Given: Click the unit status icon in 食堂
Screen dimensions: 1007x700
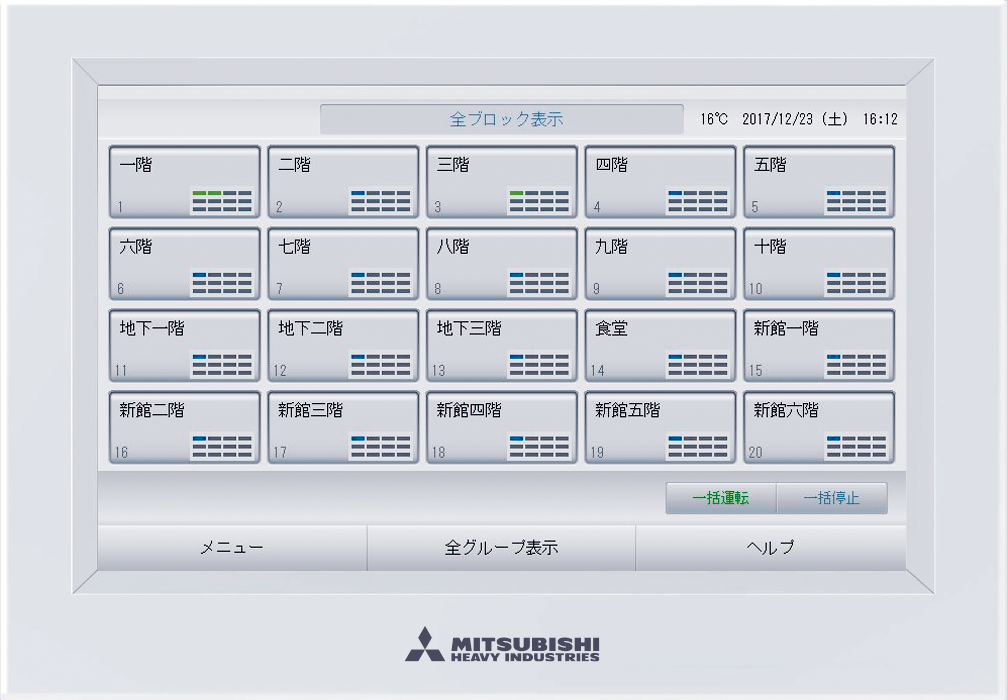Looking at the screenshot, I should pos(698,366).
